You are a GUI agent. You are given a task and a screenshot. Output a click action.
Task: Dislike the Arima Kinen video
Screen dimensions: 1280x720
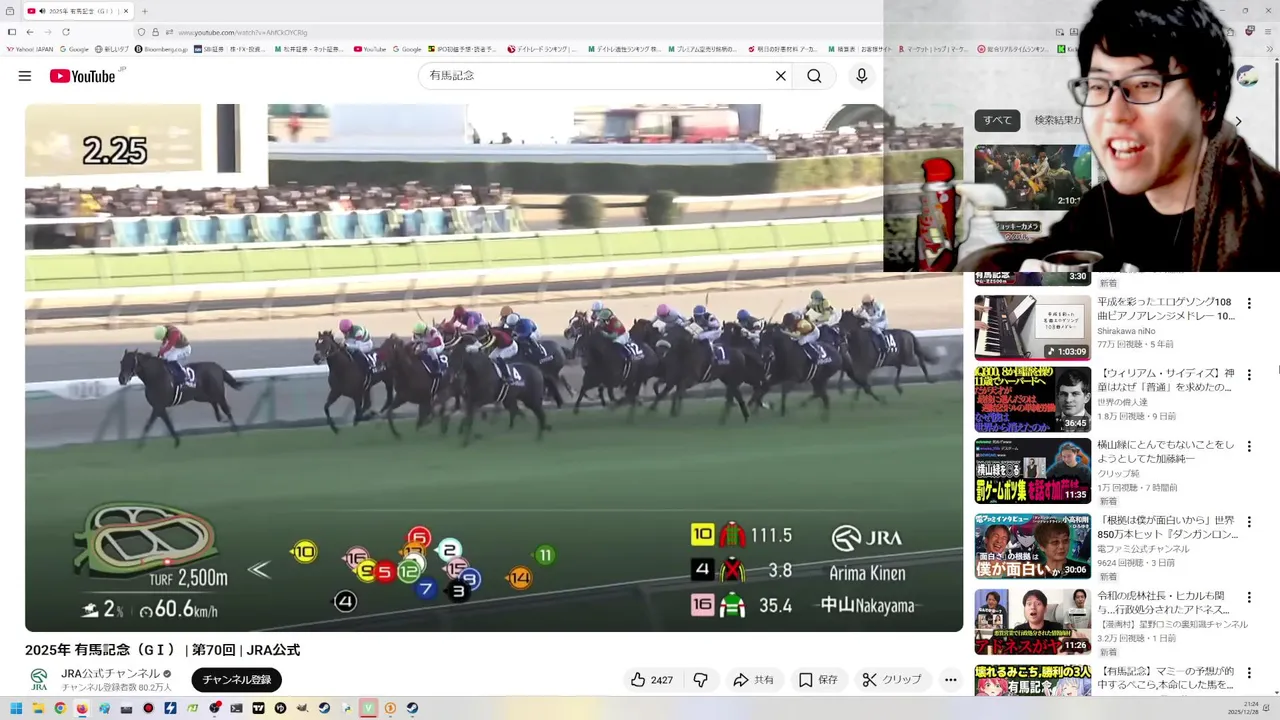(x=701, y=680)
